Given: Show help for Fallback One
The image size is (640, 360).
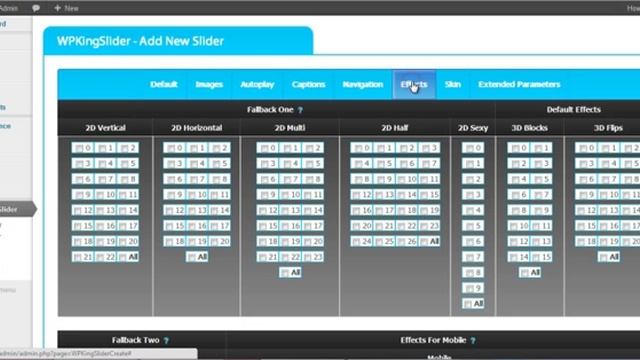Looking at the screenshot, I should (x=300, y=110).
